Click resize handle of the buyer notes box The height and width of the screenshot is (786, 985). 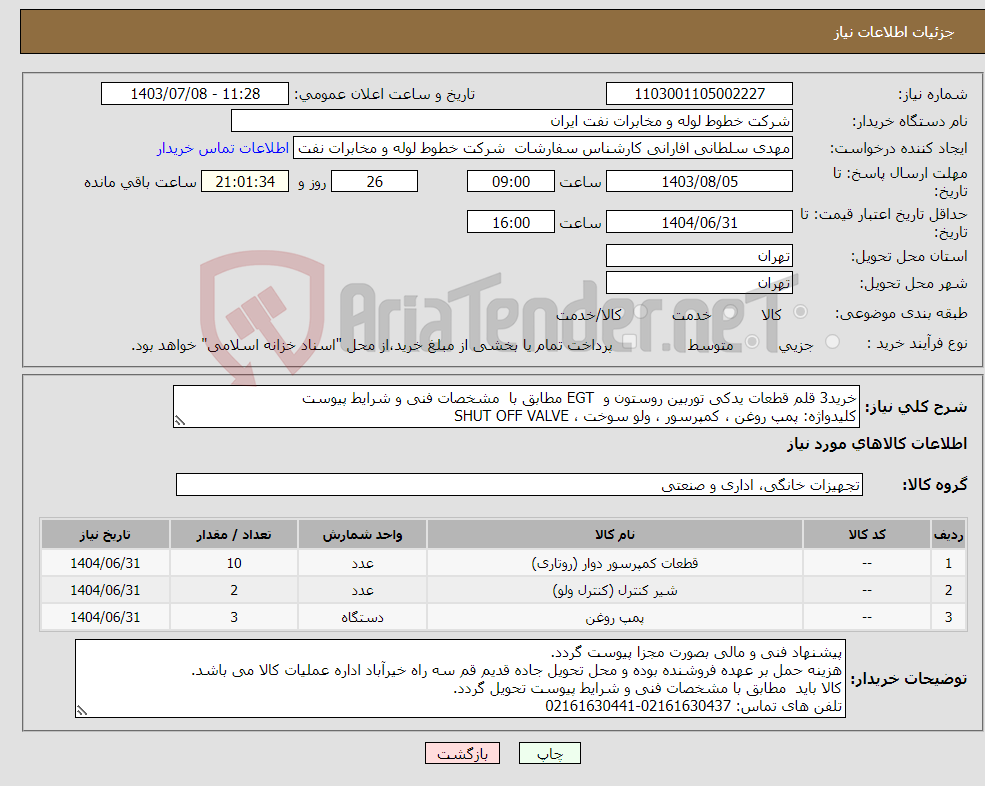(x=82, y=711)
